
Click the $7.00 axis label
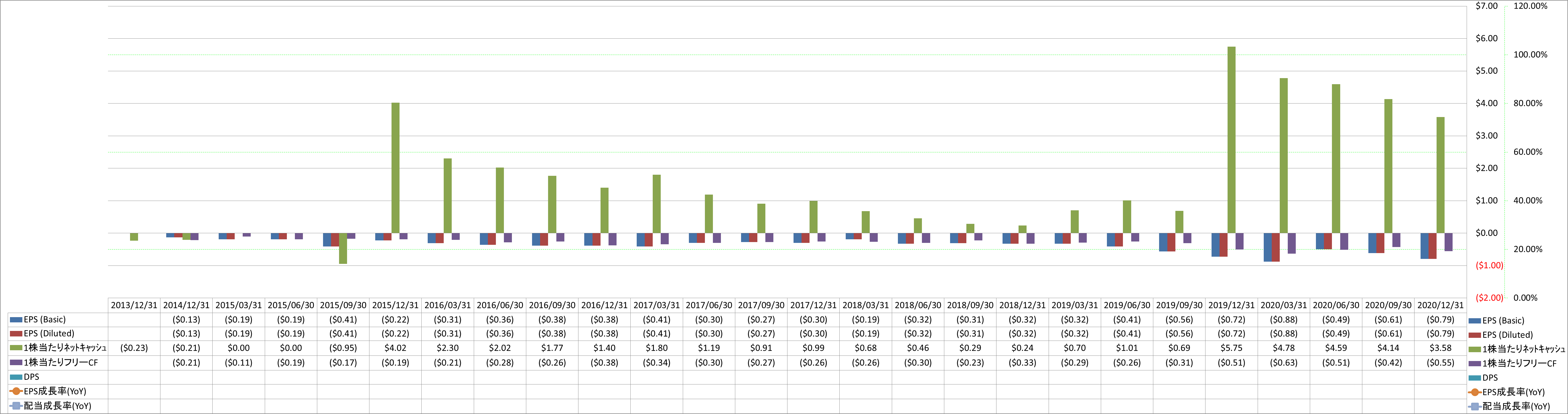click(x=1487, y=6)
